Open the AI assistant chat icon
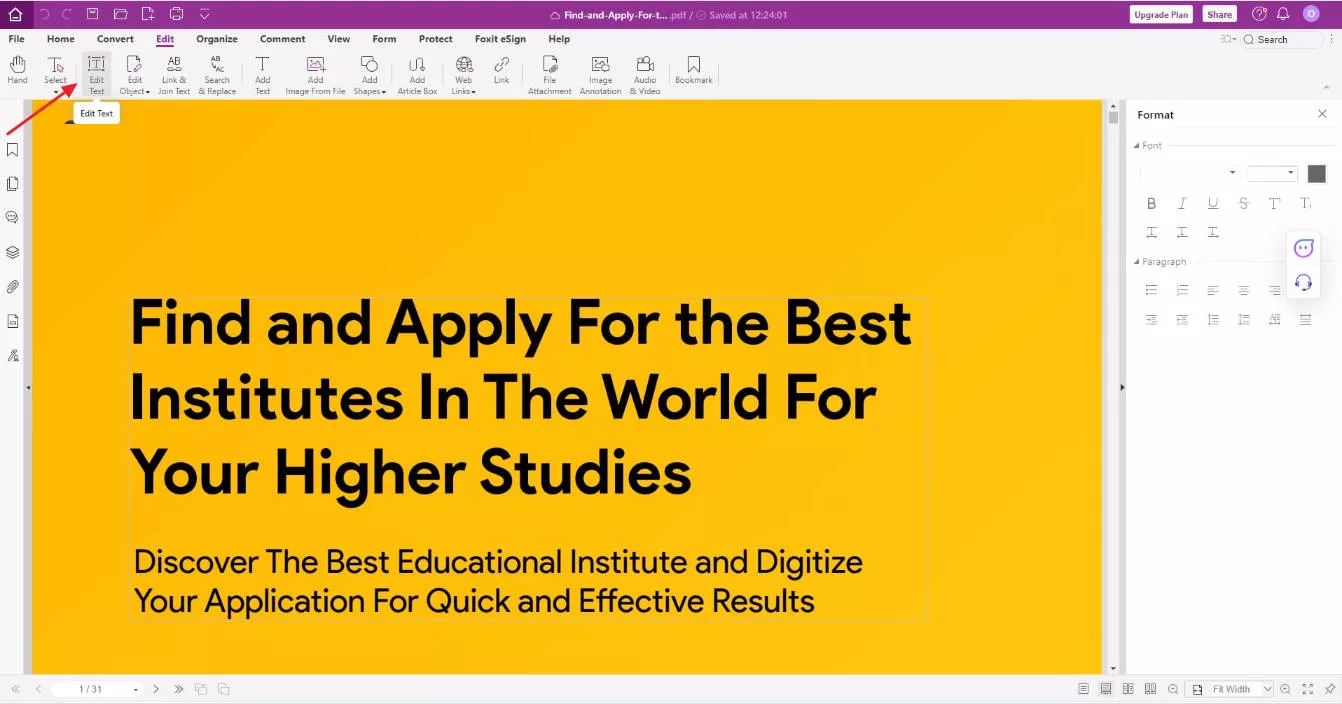Viewport: 1342px width, 704px height. tap(1303, 248)
